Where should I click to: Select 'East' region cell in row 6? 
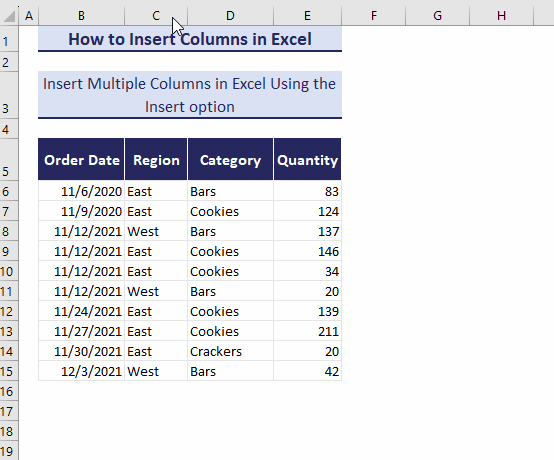click(x=156, y=191)
